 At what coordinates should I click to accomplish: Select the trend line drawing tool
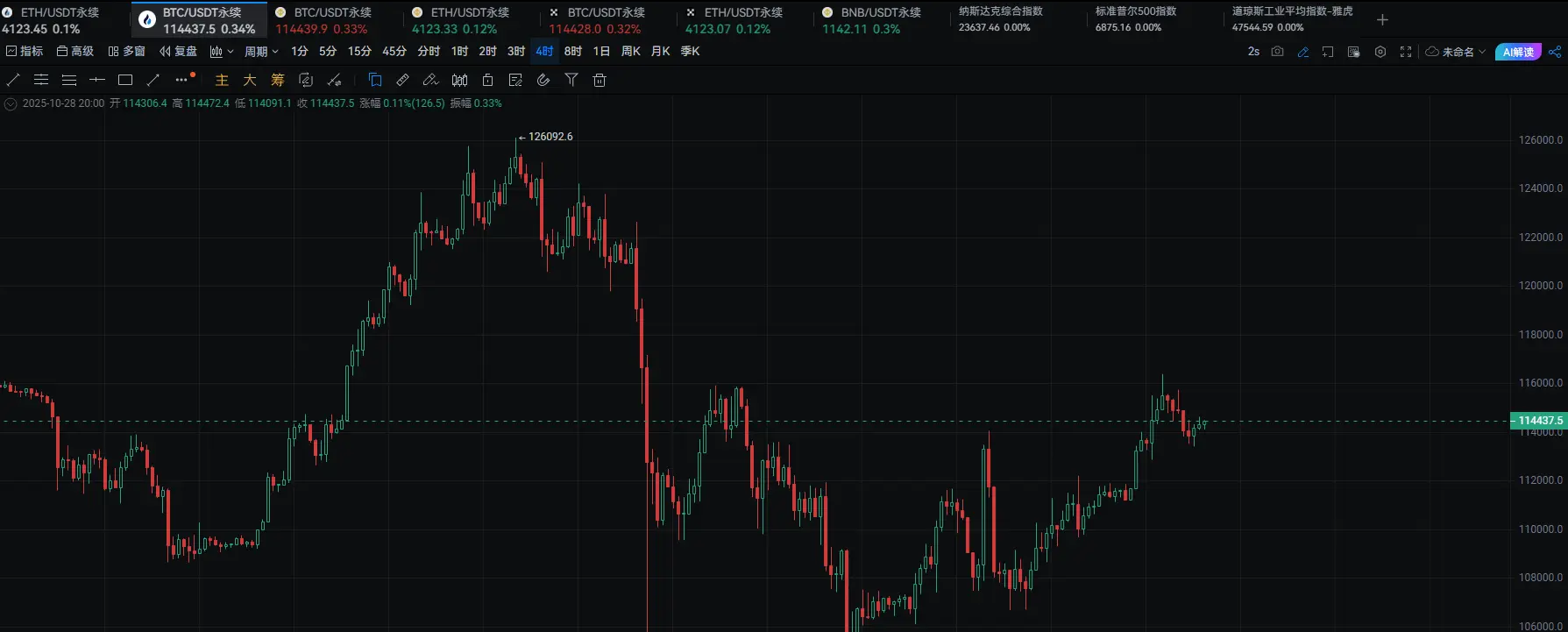pyautogui.click(x=13, y=80)
